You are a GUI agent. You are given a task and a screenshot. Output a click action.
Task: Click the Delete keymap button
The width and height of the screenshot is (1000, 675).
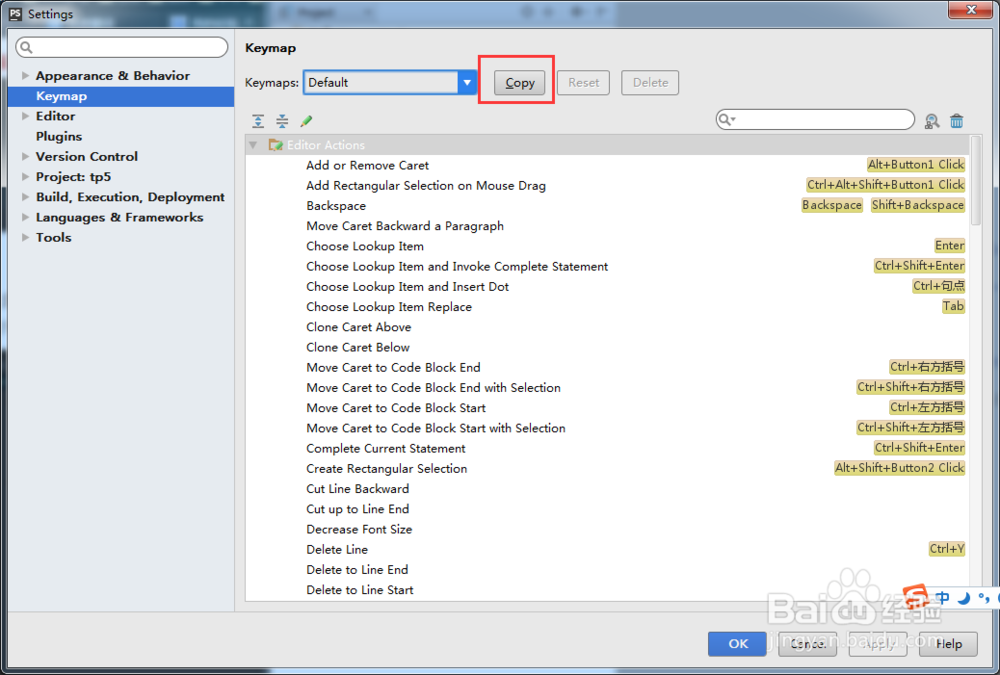tap(650, 82)
